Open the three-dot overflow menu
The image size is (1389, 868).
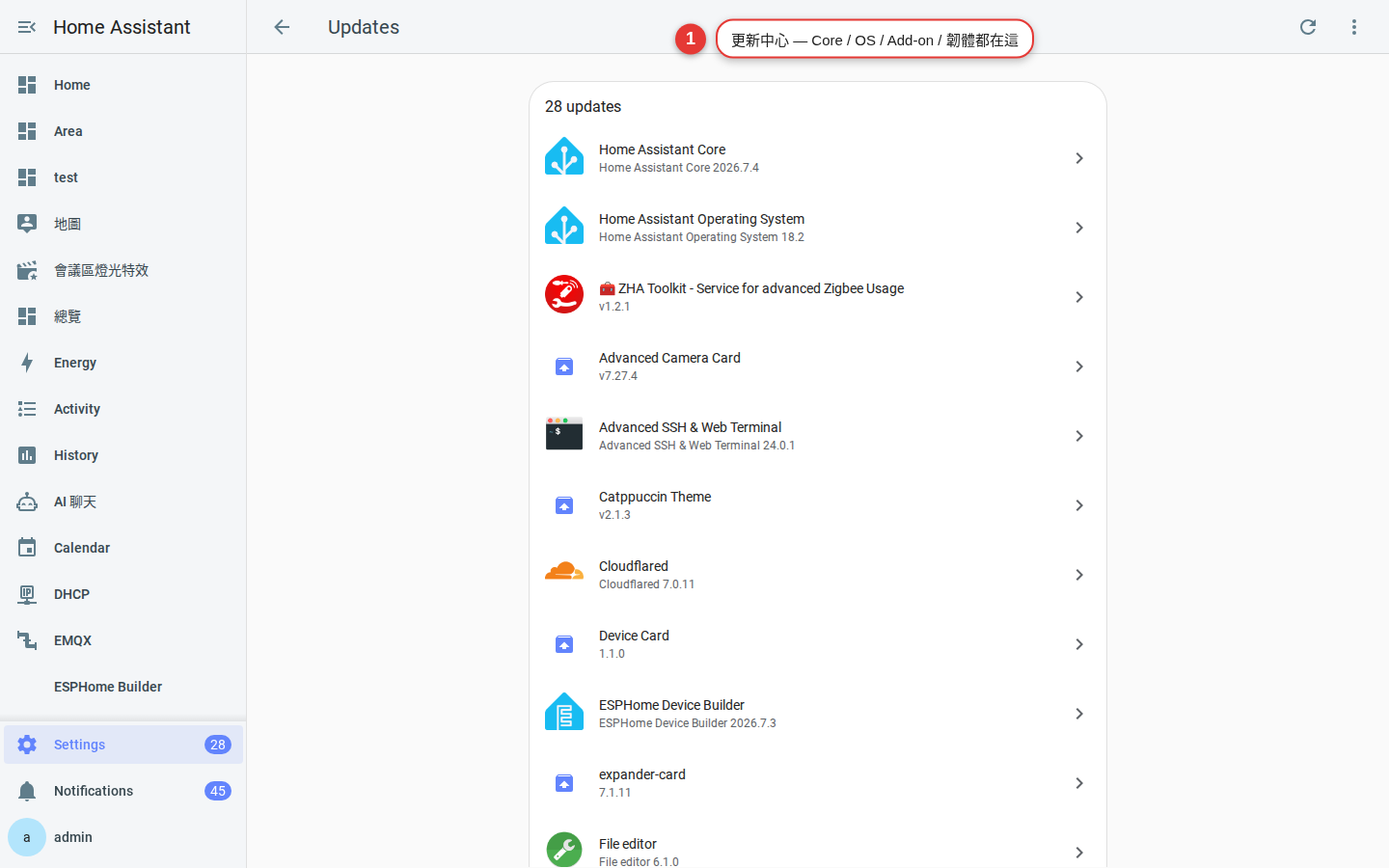pos(1354,27)
